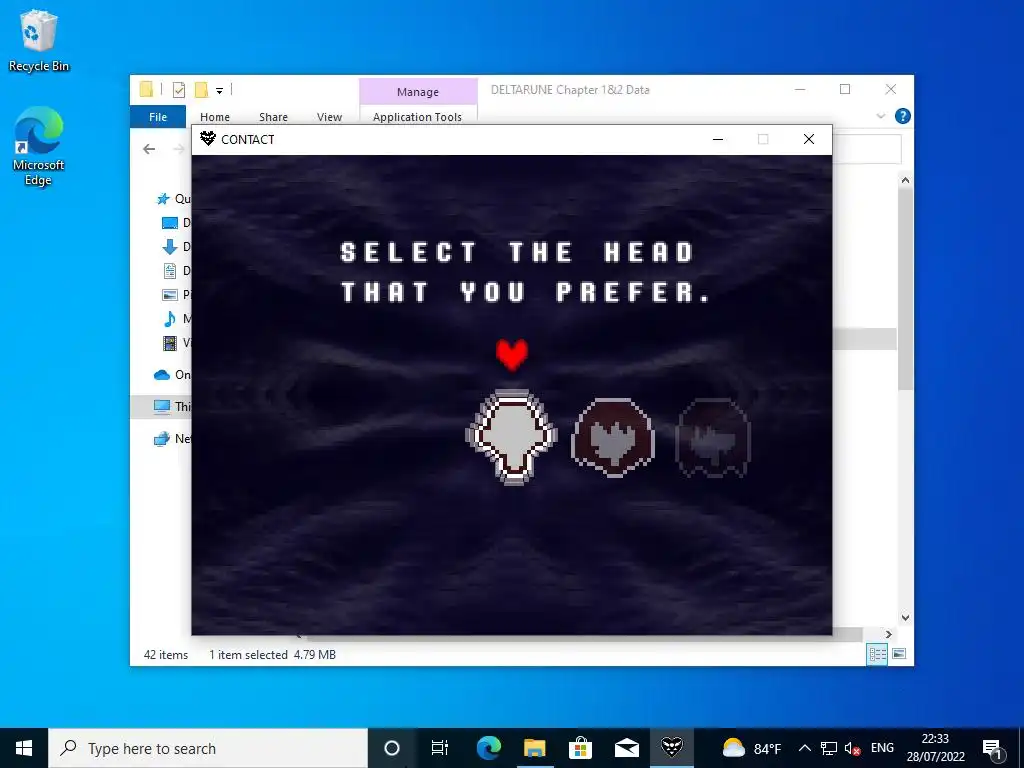Open the Windows Start menu
This screenshot has height=768, width=1024.
pyautogui.click(x=24, y=748)
